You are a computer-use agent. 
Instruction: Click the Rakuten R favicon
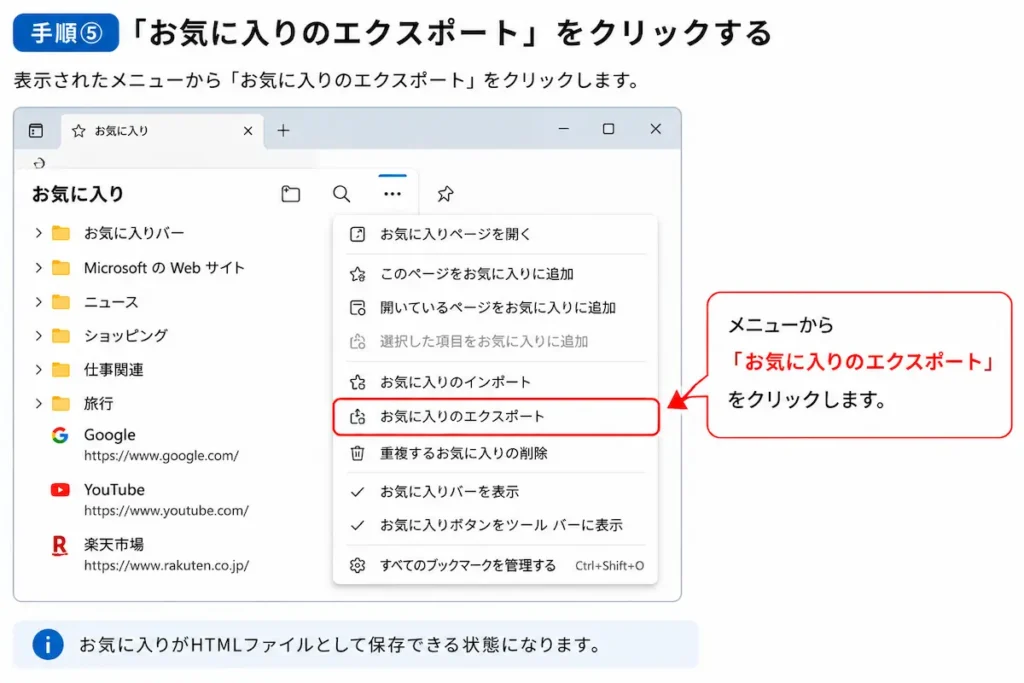pos(59,545)
